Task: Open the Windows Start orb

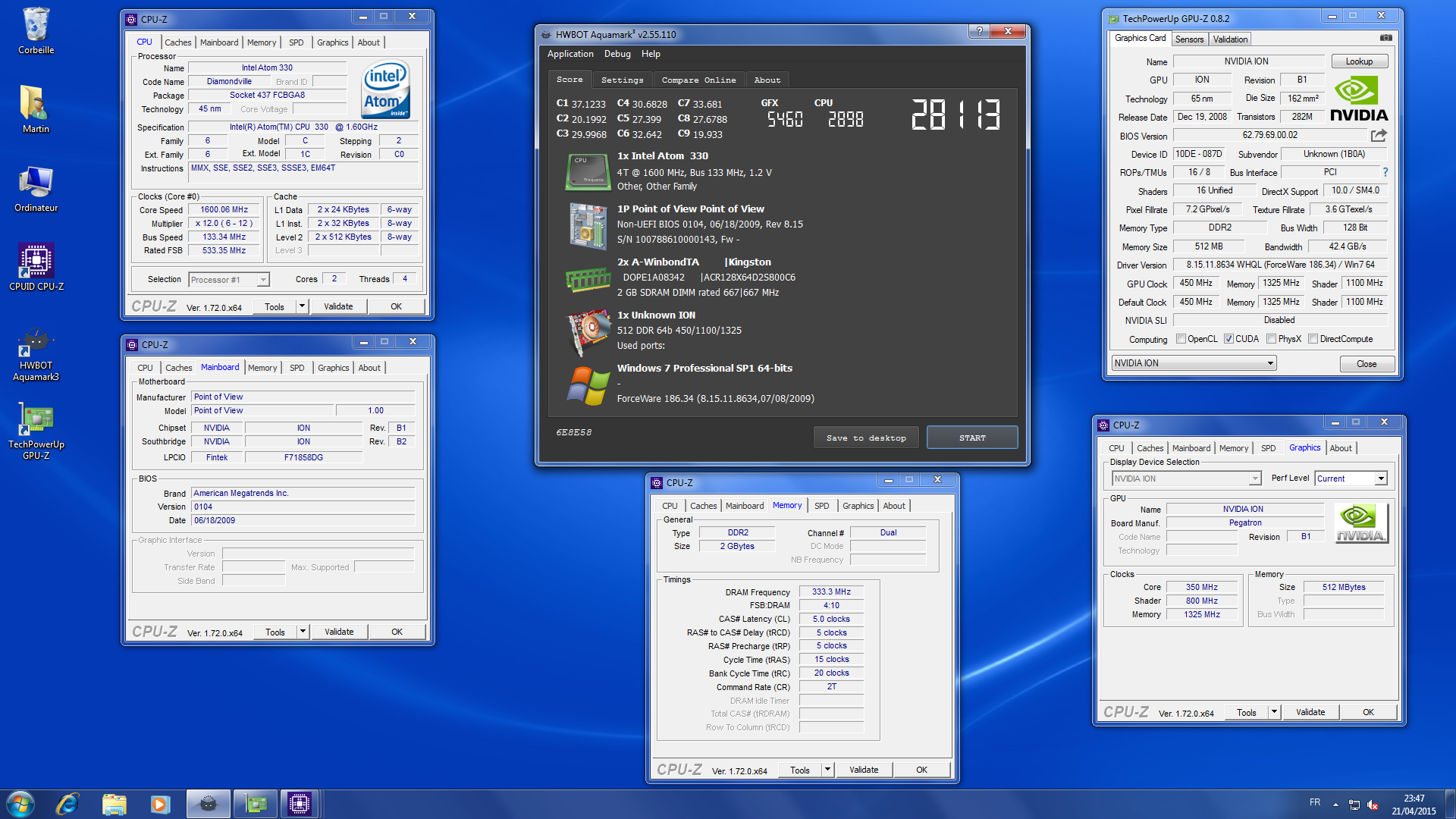Action: coord(20,804)
